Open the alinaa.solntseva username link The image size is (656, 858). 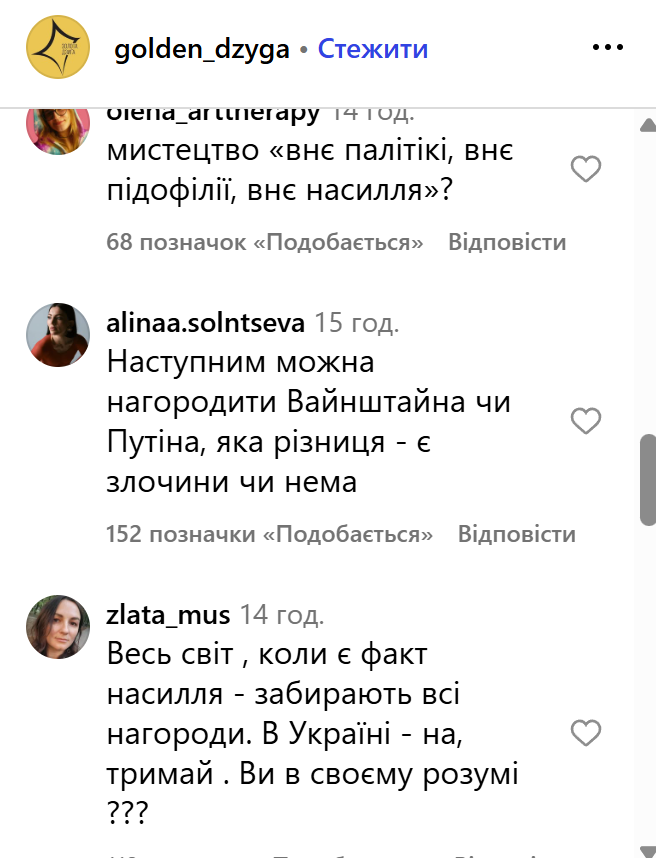tap(205, 323)
